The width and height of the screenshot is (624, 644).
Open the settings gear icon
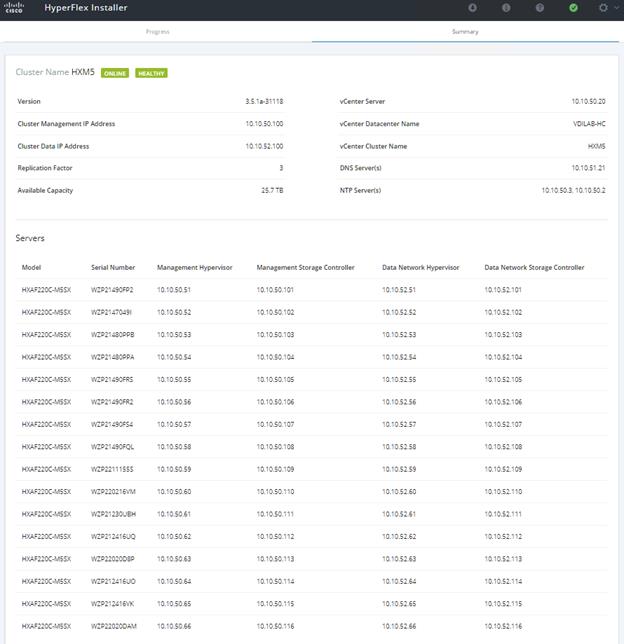(x=603, y=7)
